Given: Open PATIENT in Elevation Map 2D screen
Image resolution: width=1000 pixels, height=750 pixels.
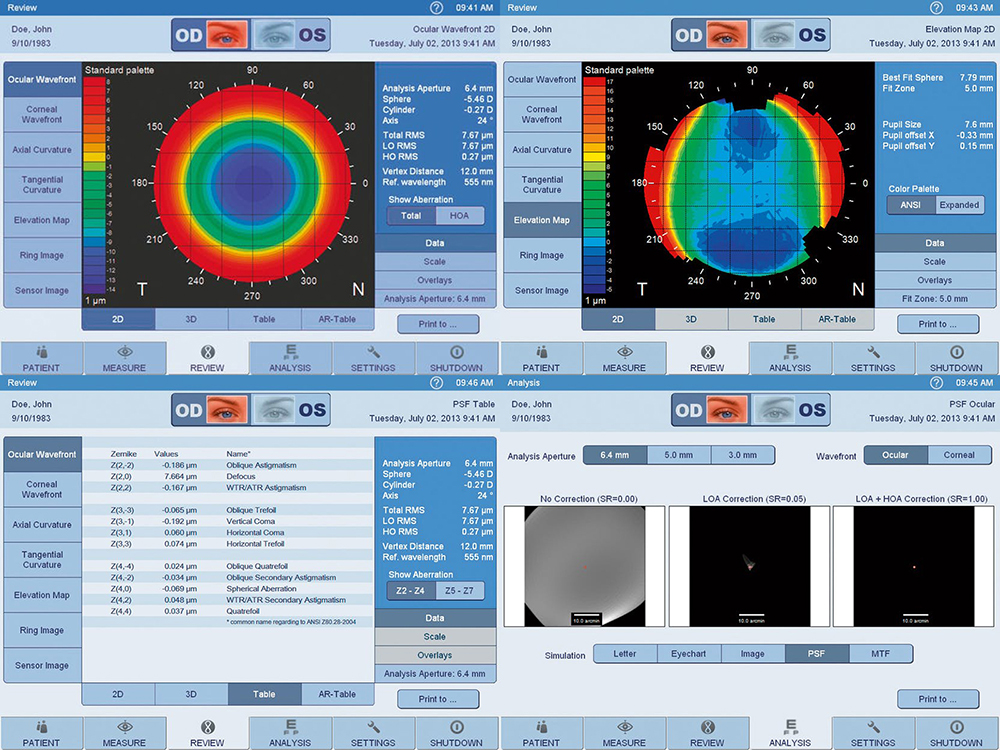Looking at the screenshot, I should point(541,358).
